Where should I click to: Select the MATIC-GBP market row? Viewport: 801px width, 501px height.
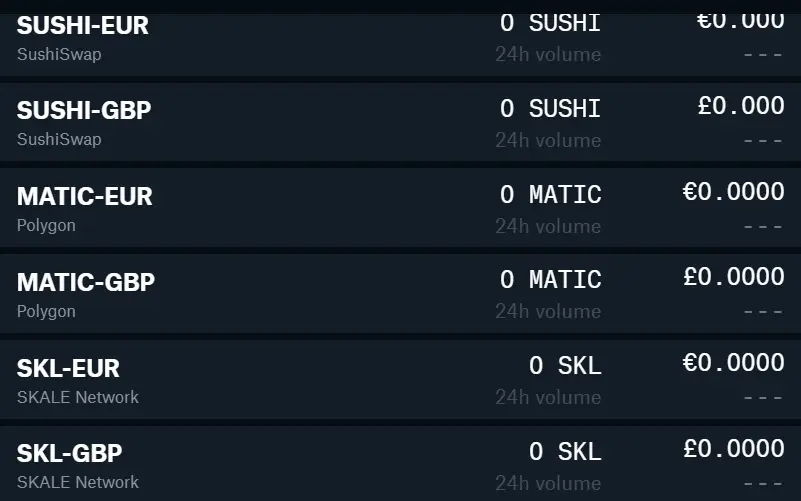(400, 294)
